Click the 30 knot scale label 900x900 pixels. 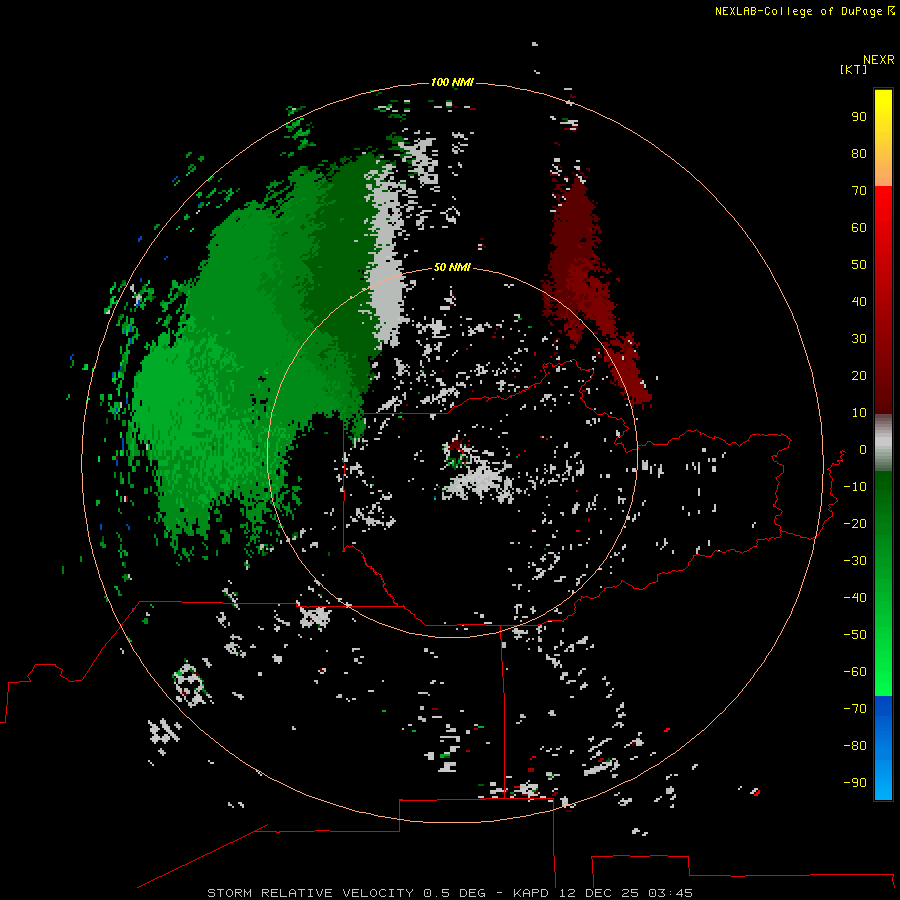859,339
